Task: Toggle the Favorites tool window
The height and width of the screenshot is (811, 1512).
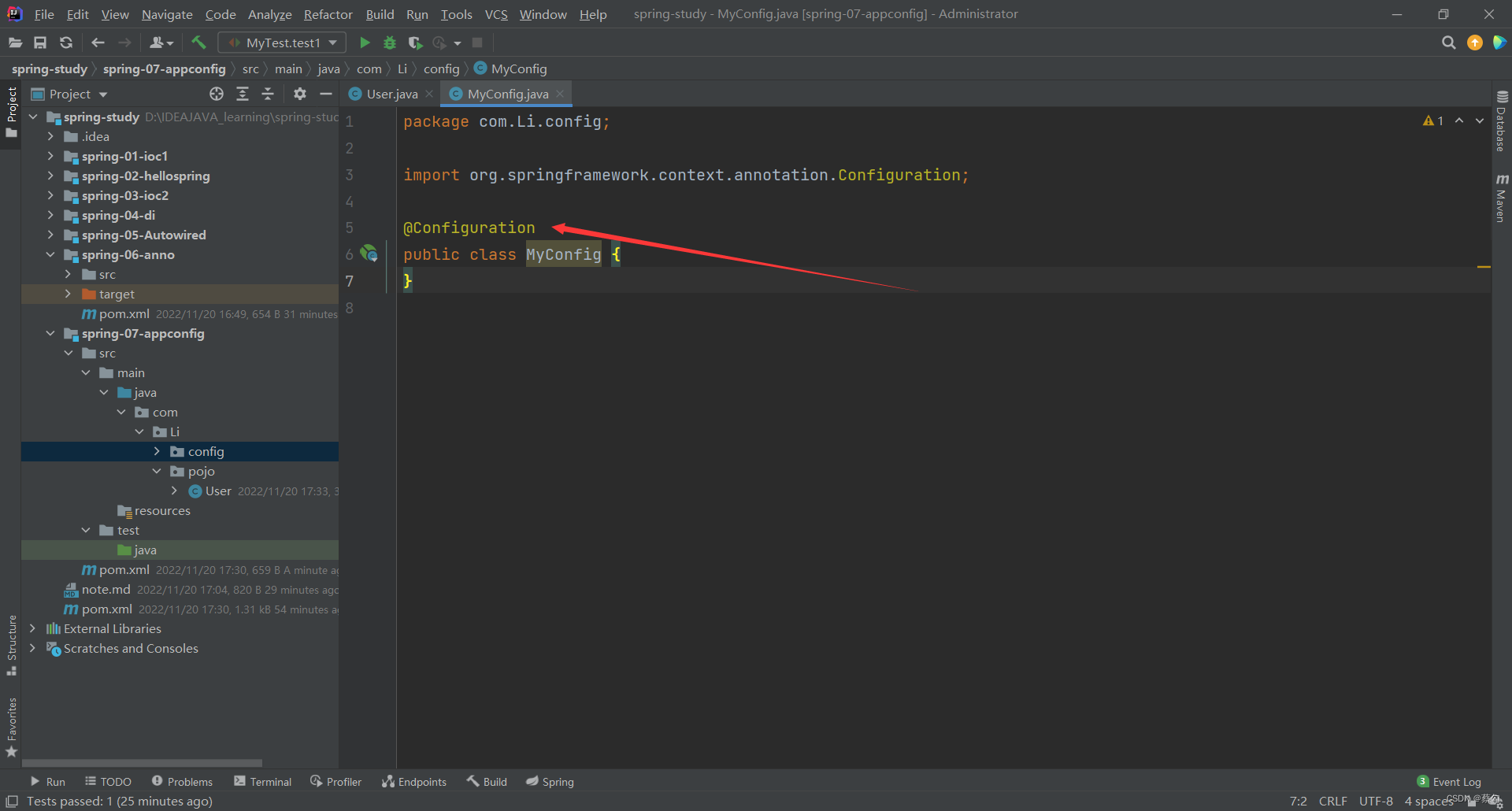Action: point(13,721)
